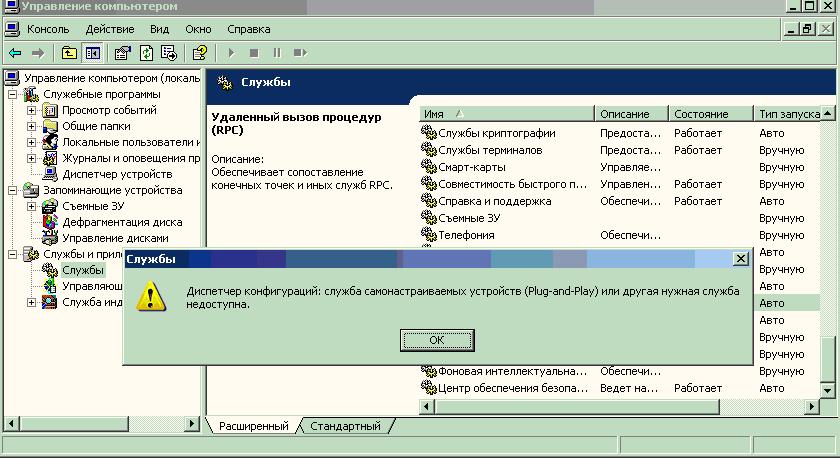Click the Help question mark toolbar icon
840x458 pixels.
tap(200, 53)
